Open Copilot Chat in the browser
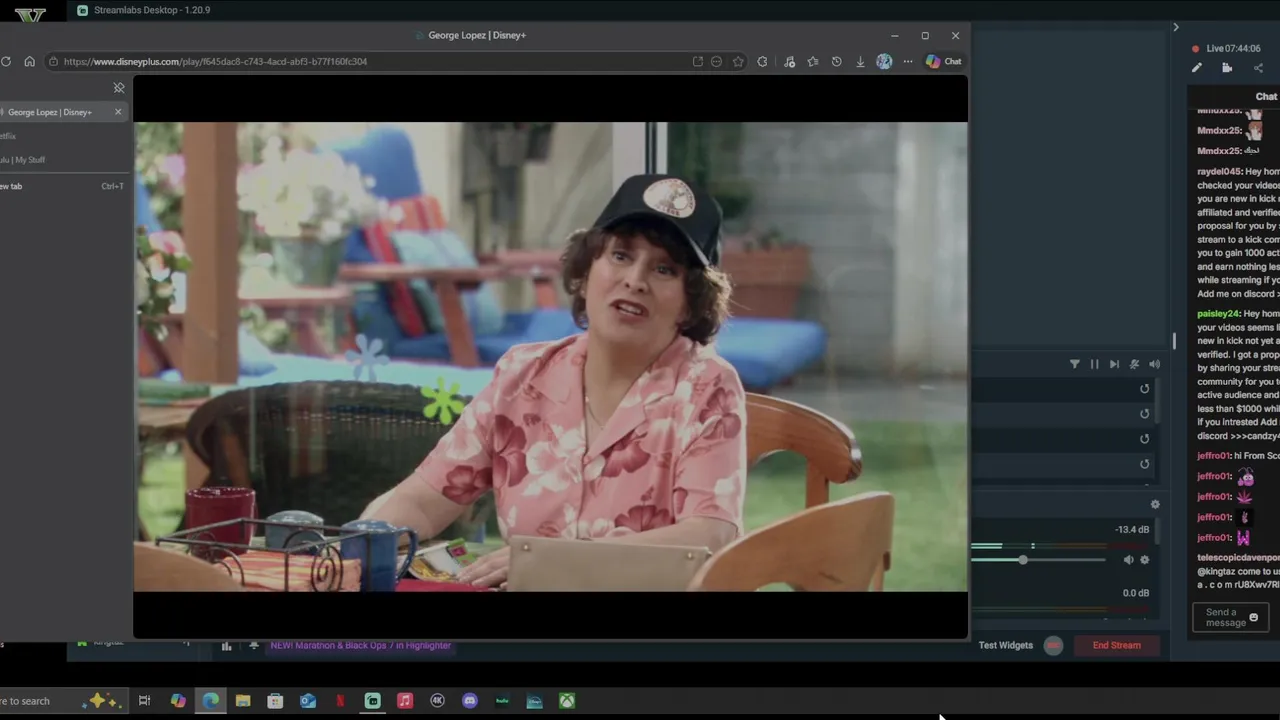Image resolution: width=1280 pixels, height=720 pixels. pos(943,61)
